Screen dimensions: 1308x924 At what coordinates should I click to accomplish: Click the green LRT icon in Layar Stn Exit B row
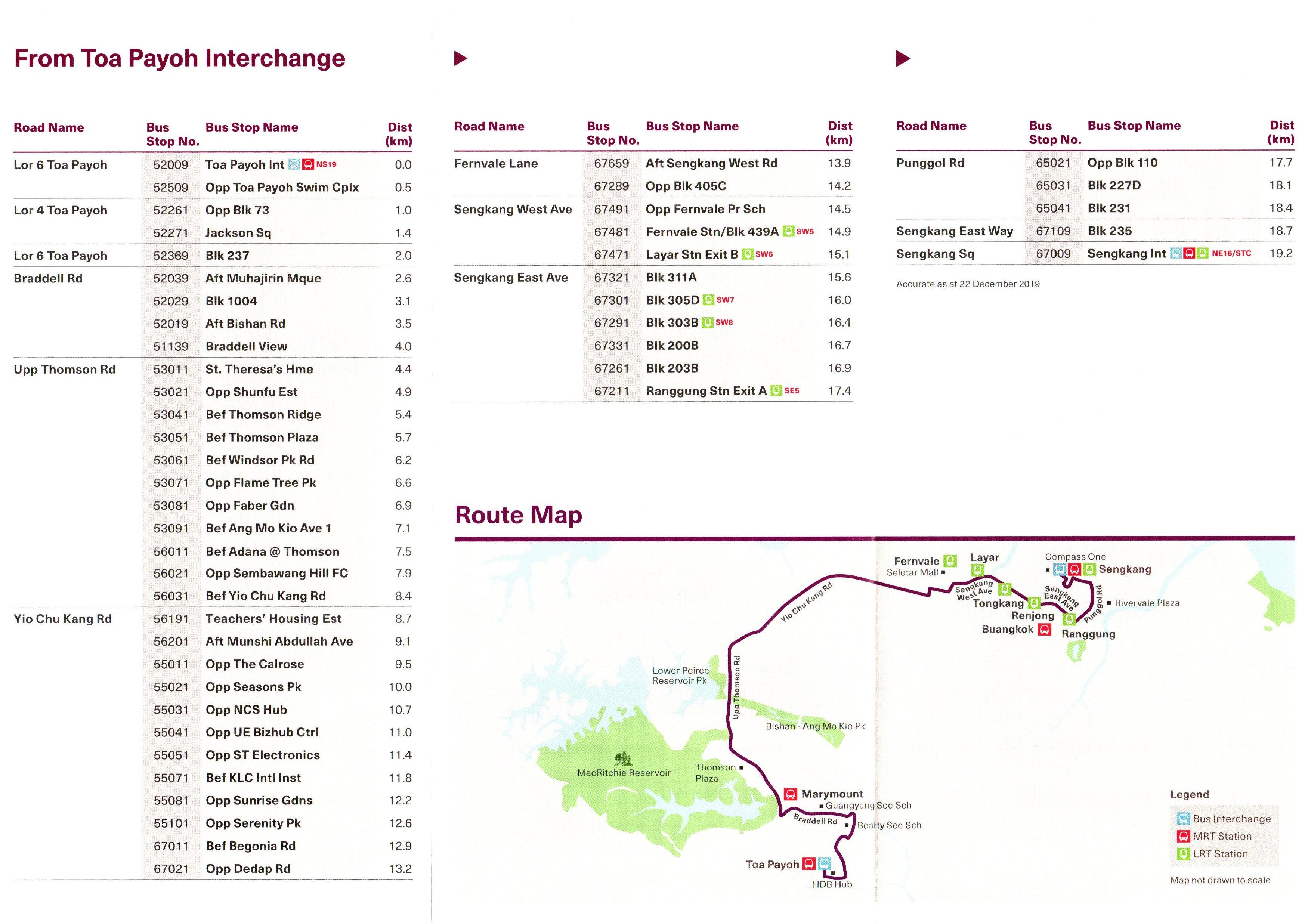(748, 254)
